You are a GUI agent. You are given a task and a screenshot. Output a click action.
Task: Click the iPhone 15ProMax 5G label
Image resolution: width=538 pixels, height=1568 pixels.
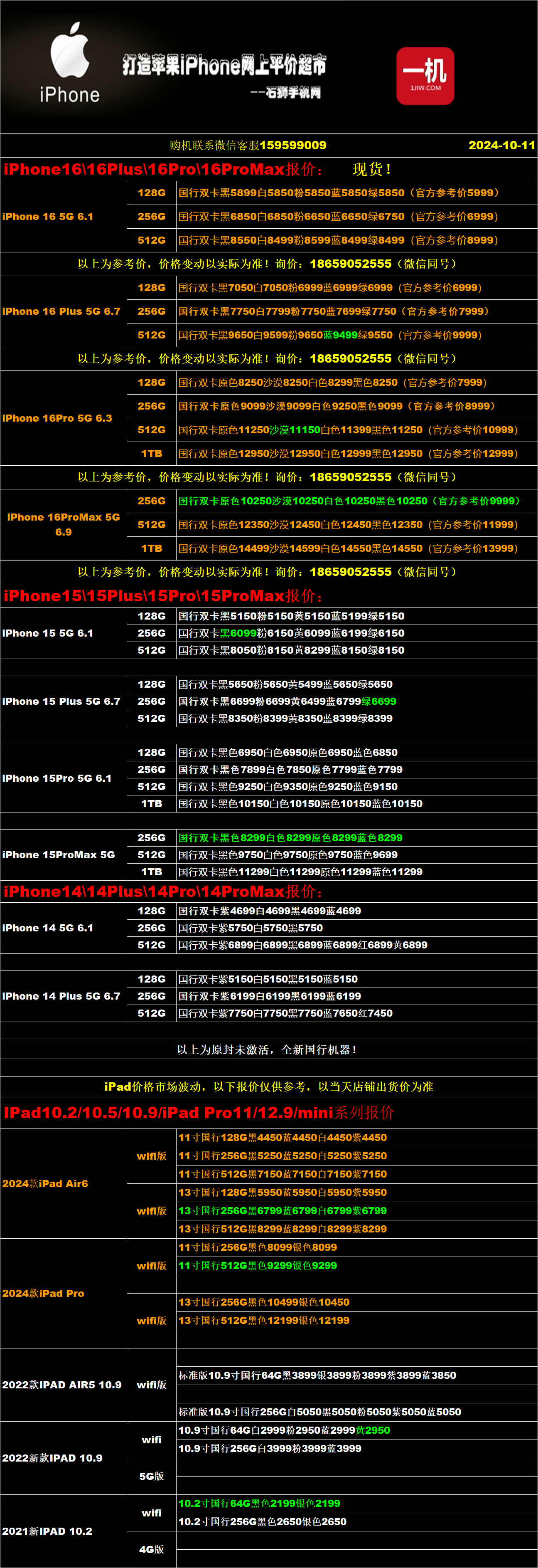click(58, 855)
